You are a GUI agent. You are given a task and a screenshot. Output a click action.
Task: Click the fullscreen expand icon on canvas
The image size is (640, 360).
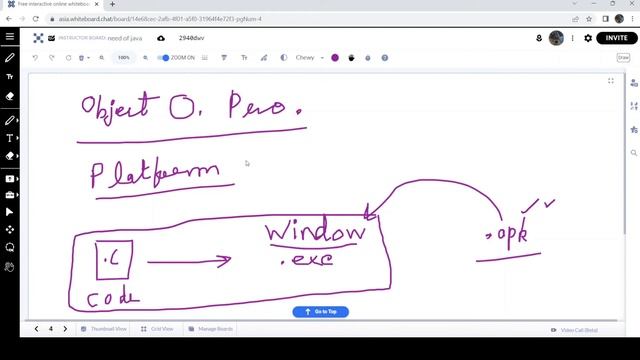(x=611, y=81)
